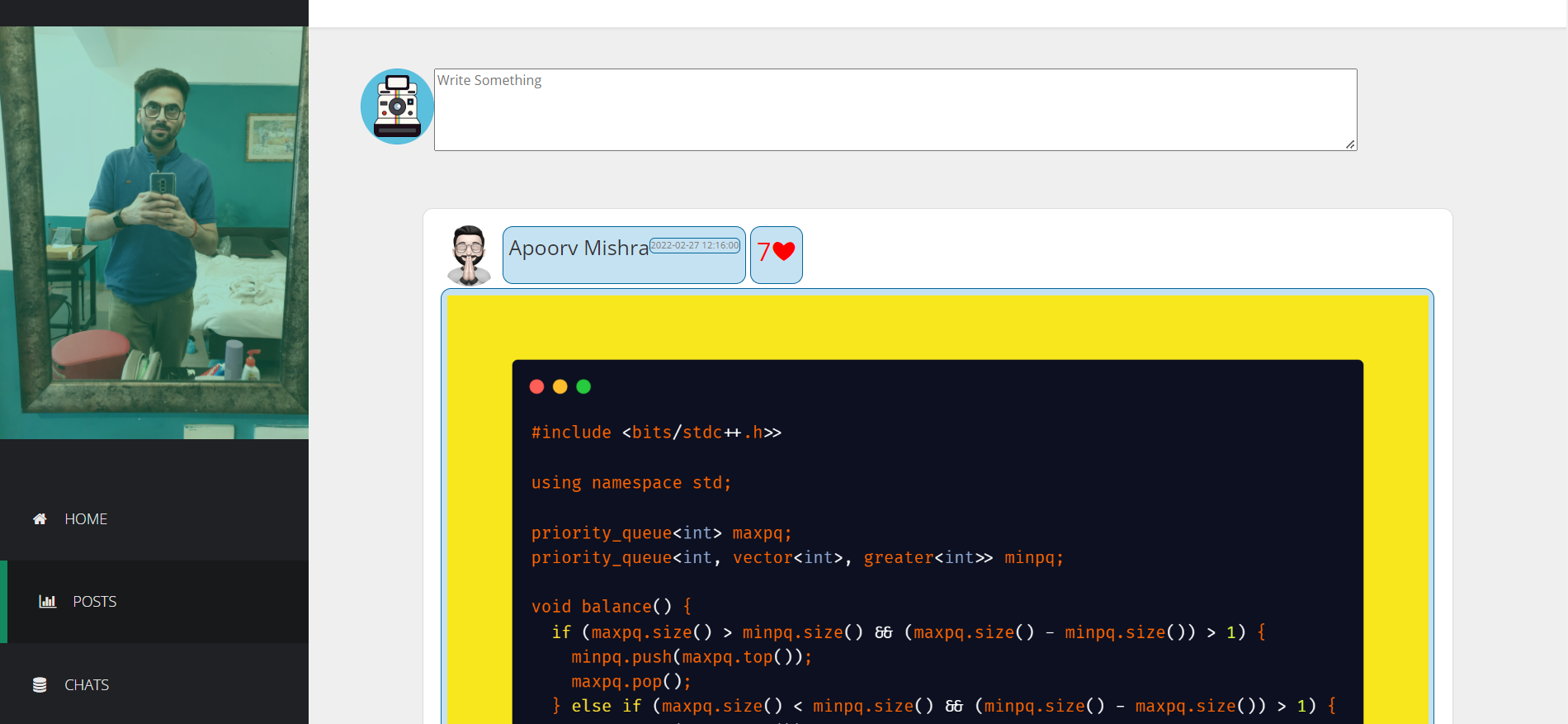Image resolution: width=1568 pixels, height=724 pixels.
Task: Click the mirror selfie profile photo
Action: pos(154,233)
